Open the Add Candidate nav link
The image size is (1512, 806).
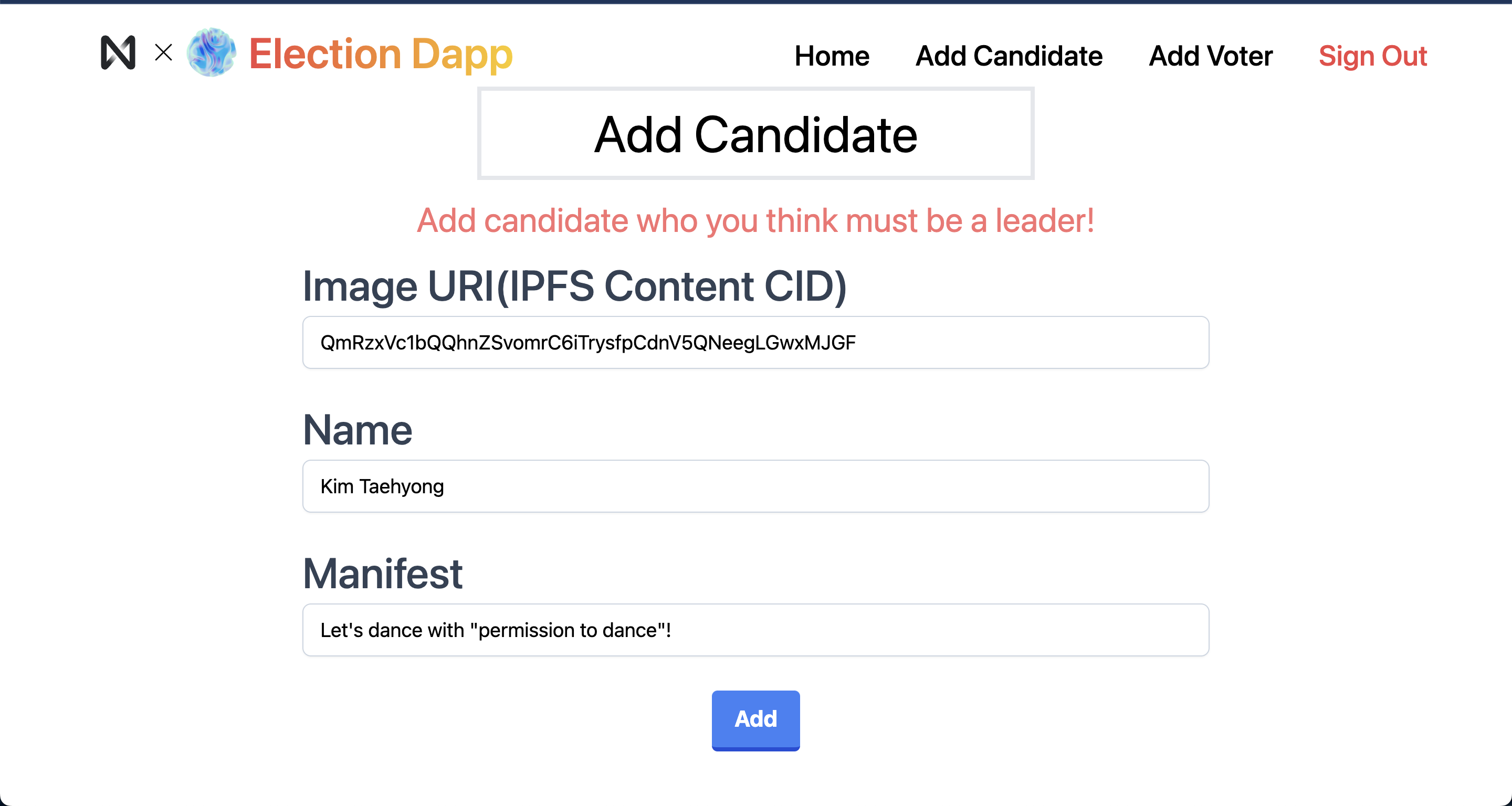(x=1009, y=56)
